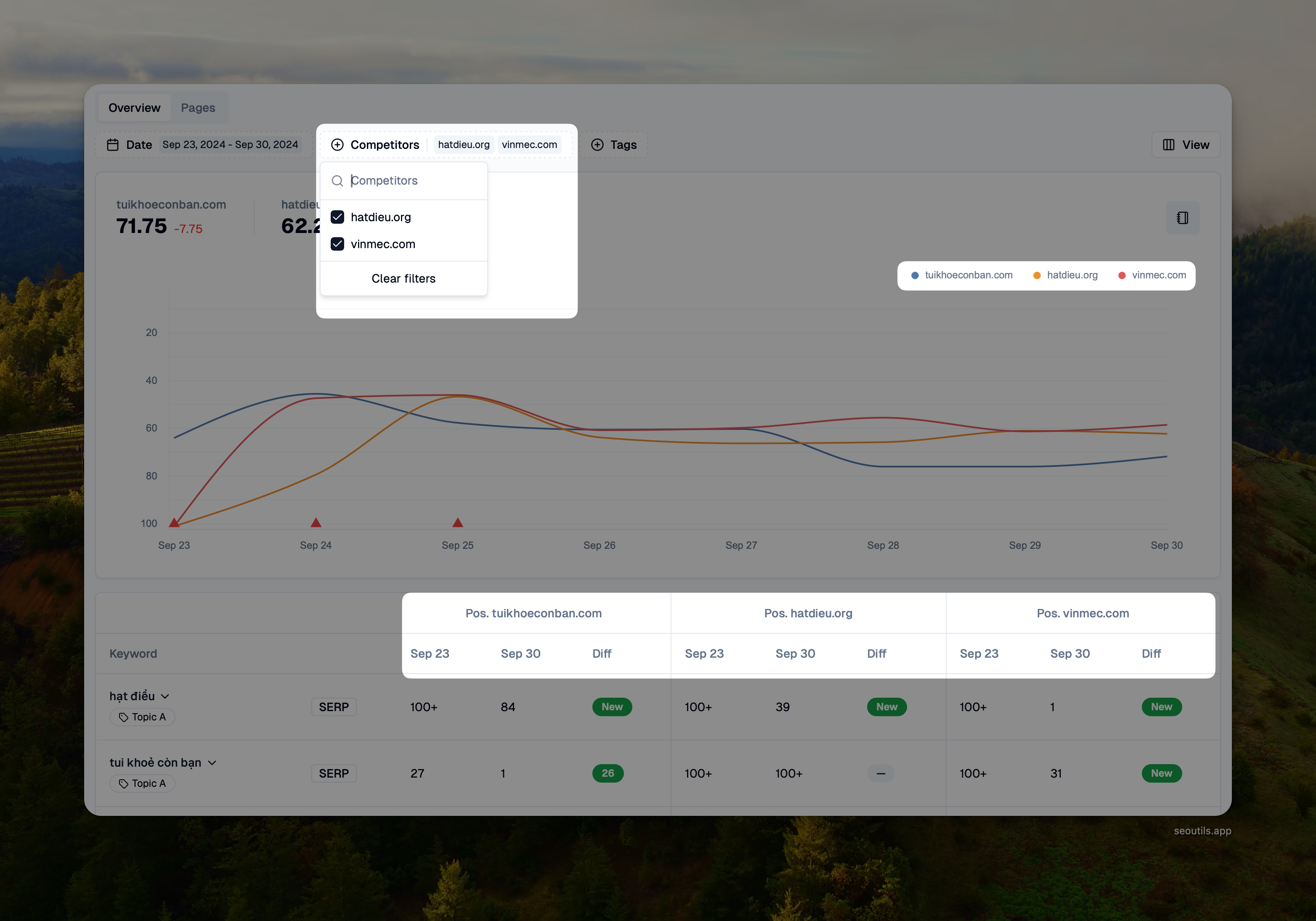This screenshot has height=921, width=1316.
Task: Click Clear filters in competitors dropdown
Action: pos(403,278)
